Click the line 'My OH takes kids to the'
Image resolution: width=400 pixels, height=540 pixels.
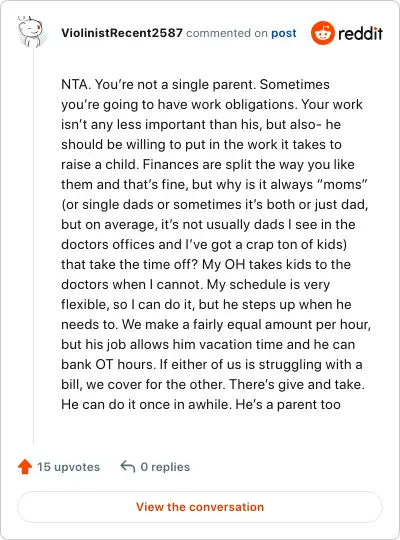coord(276,264)
